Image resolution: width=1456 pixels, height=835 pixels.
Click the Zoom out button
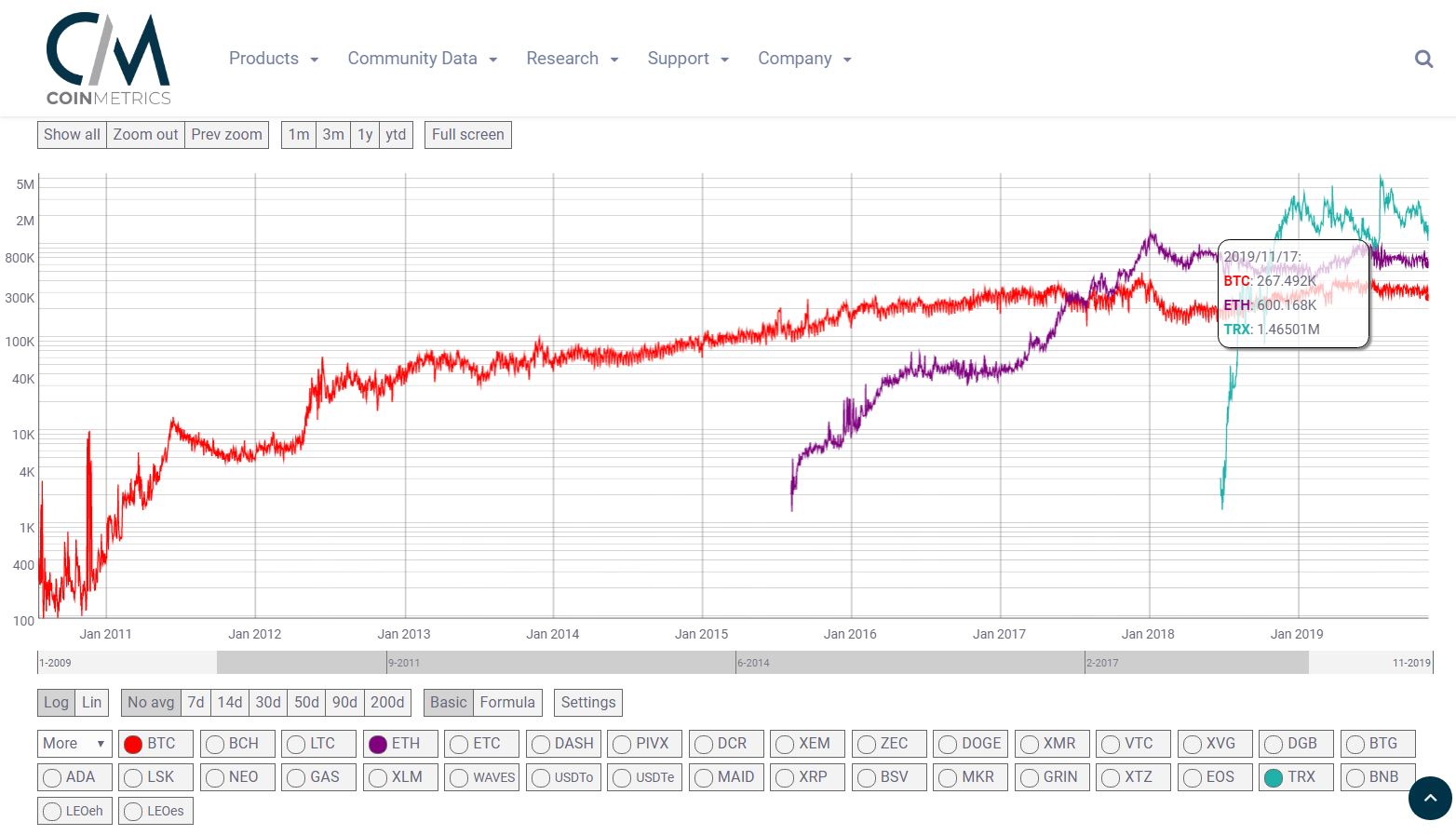145,134
